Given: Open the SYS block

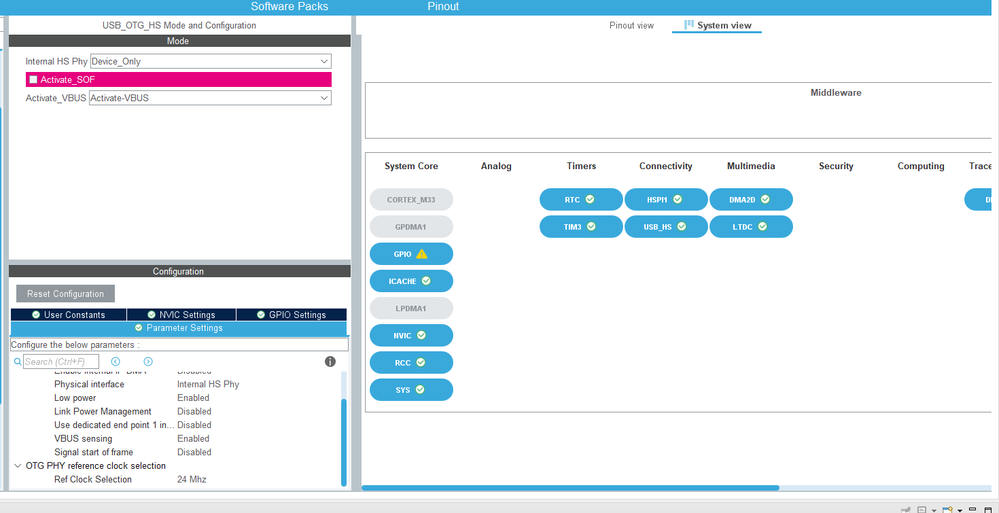Looking at the screenshot, I should point(411,390).
